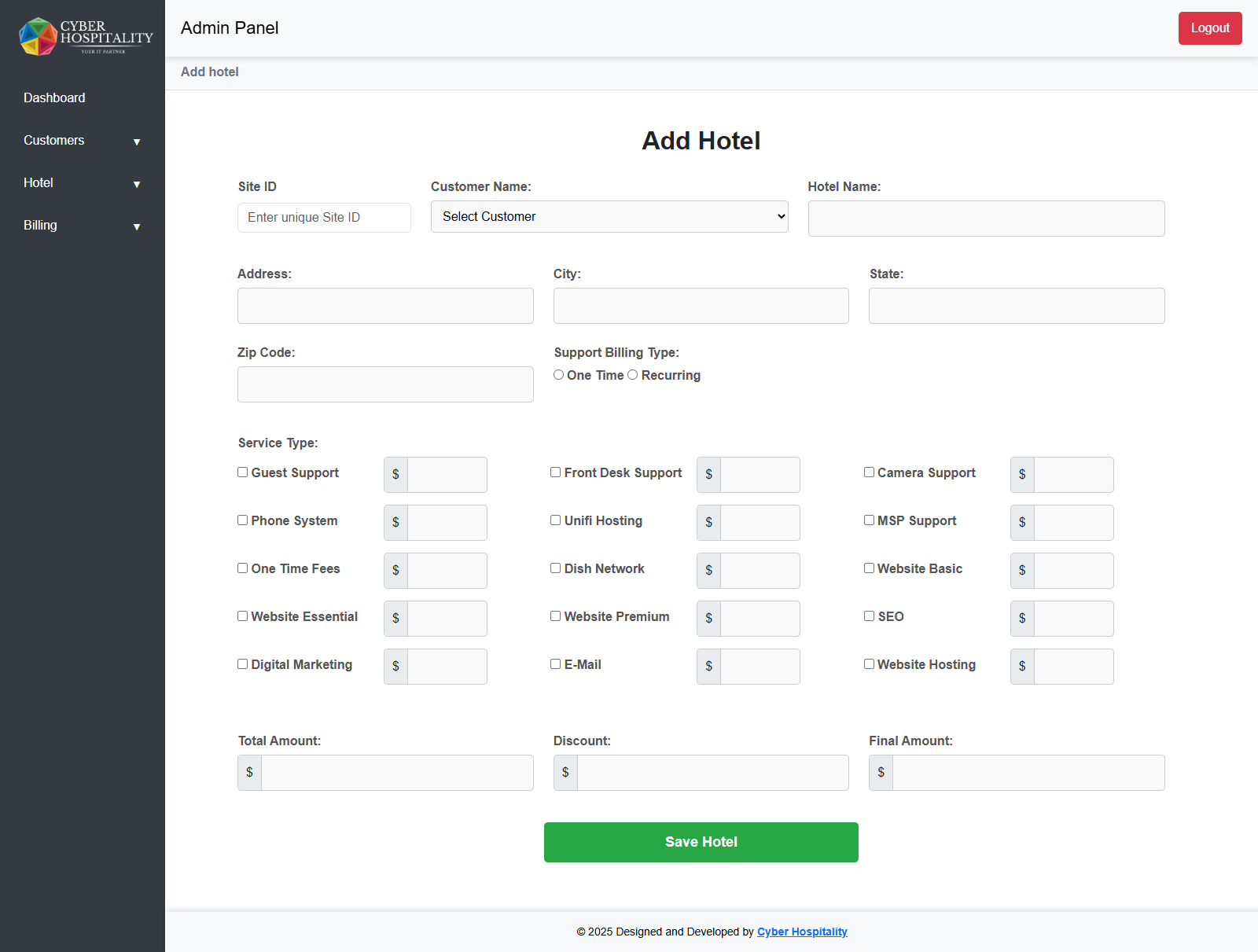Expand the Hotel sidebar arrow
Screen dimensions: 1258x952
pyautogui.click(x=137, y=185)
